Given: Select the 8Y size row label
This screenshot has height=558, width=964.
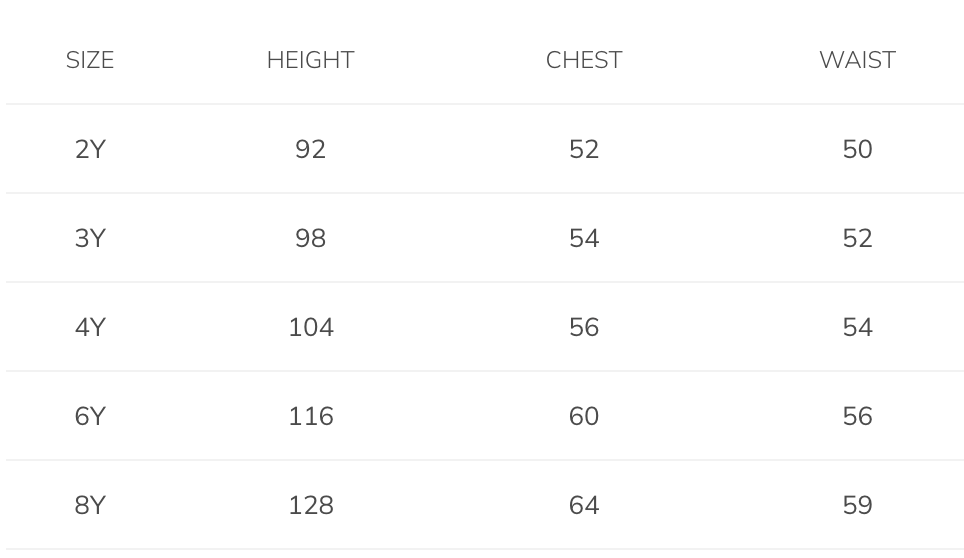Looking at the screenshot, I should (90, 505).
